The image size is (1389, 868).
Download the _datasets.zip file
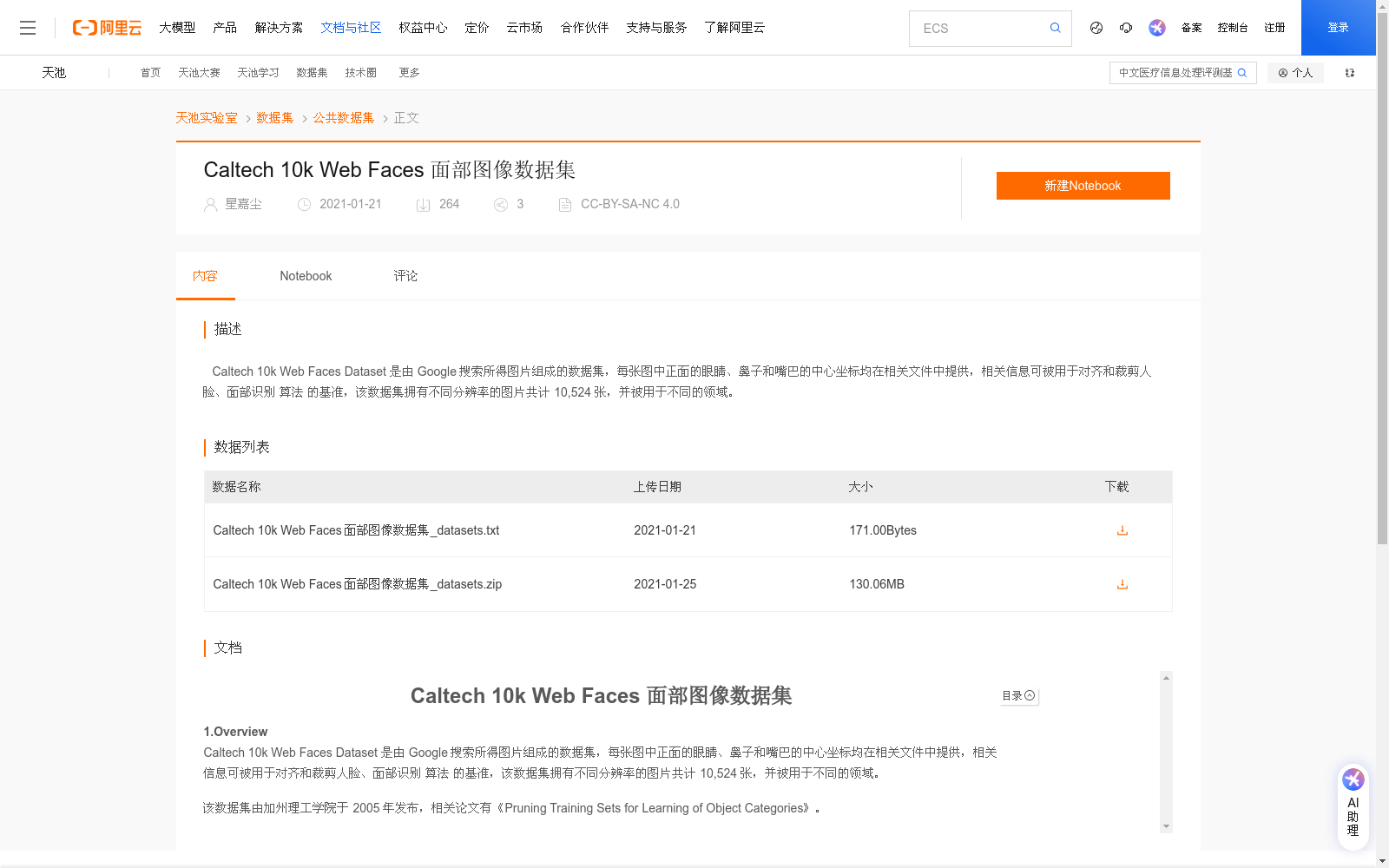tap(1122, 584)
